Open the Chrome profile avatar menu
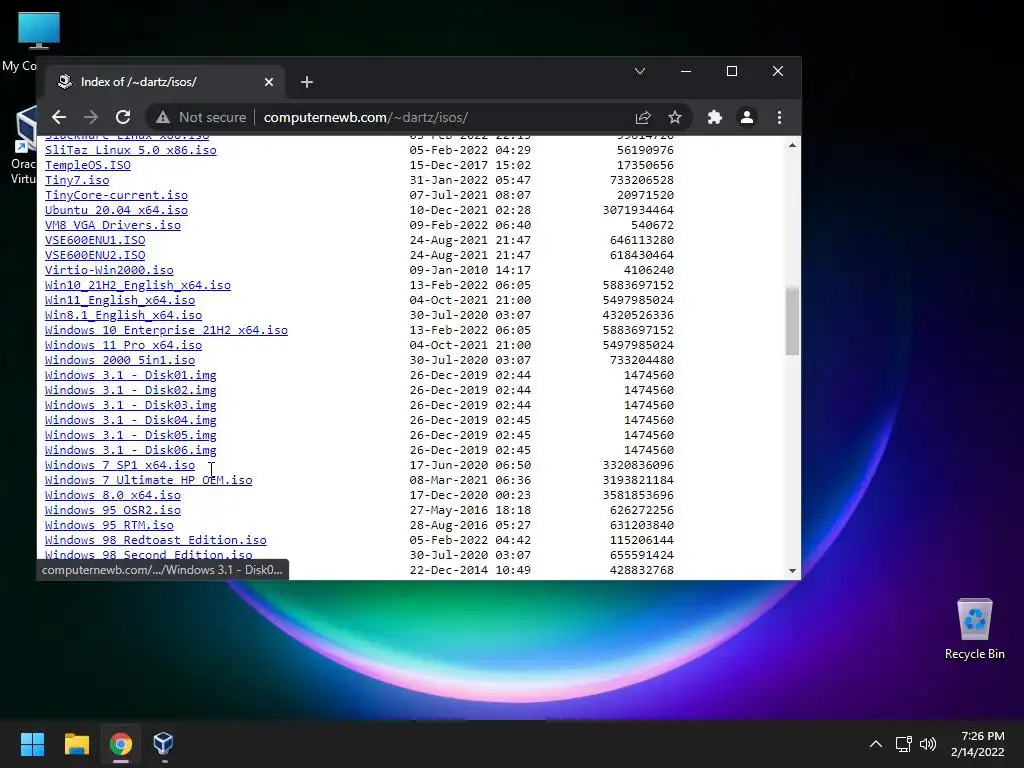The image size is (1024, 768). [746, 118]
